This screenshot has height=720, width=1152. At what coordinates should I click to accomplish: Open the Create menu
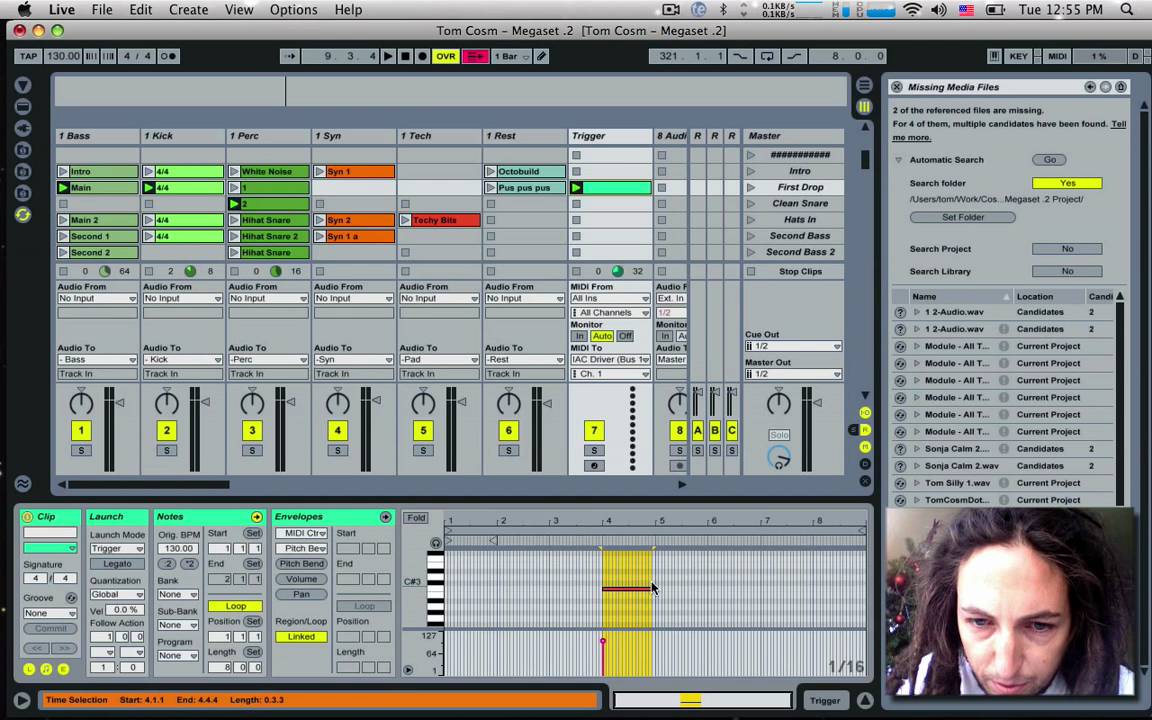point(188,10)
